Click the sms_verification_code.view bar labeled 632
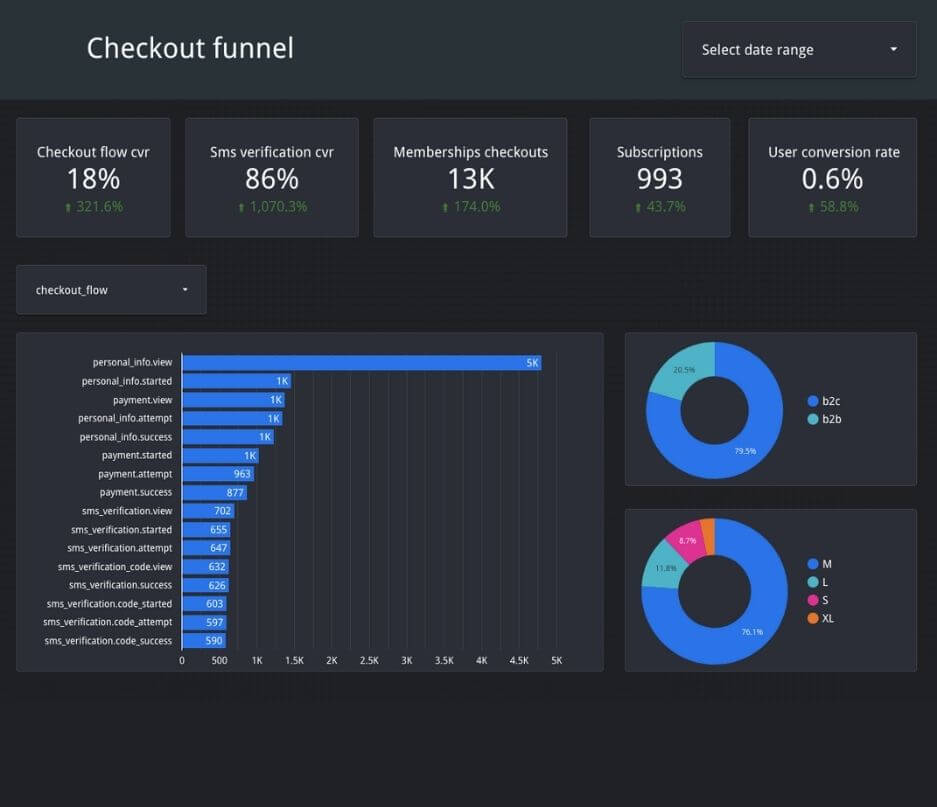Screen dimensions: 937x807 pyautogui.click(x=206, y=567)
